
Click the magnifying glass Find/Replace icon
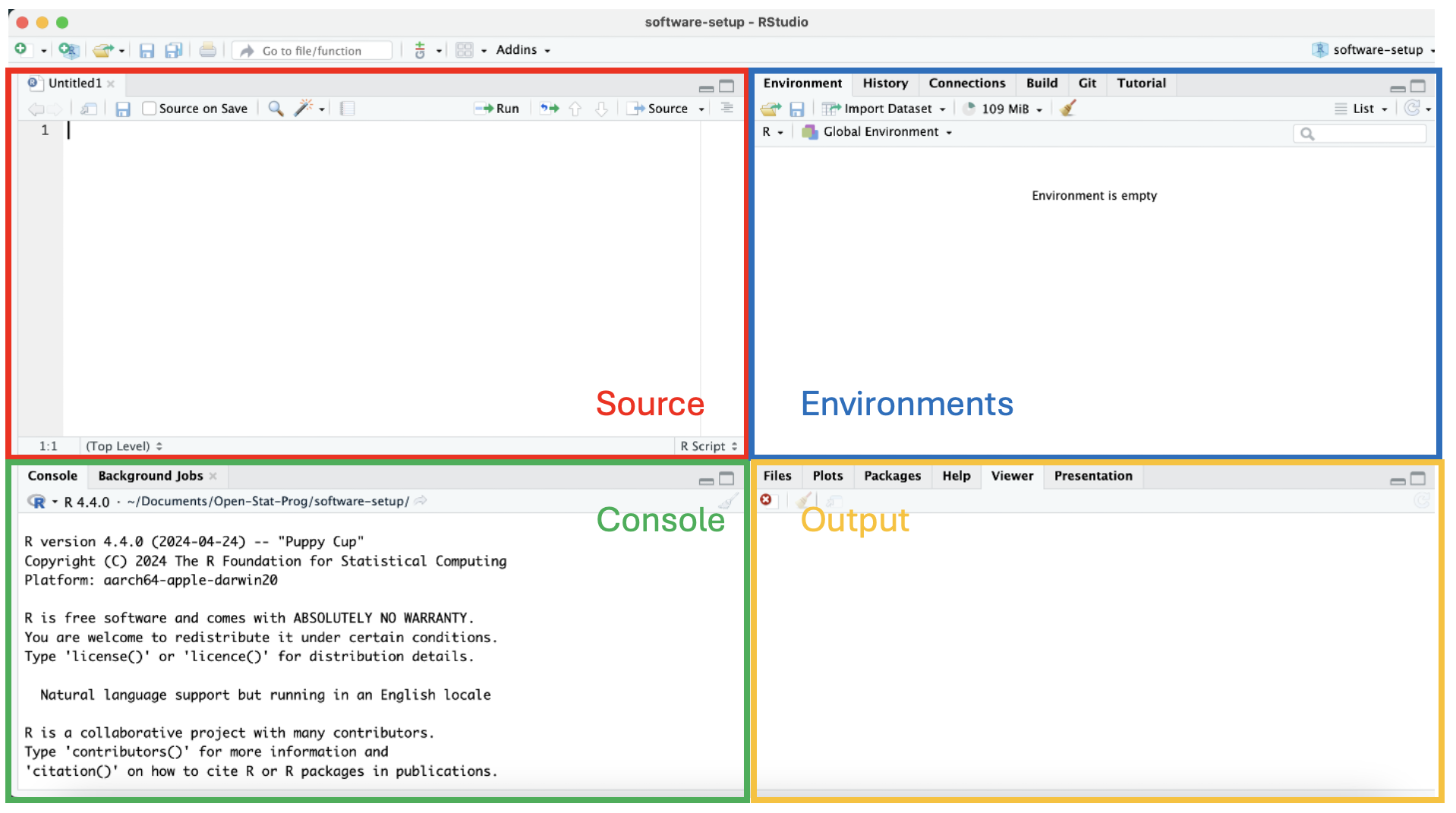[x=275, y=109]
